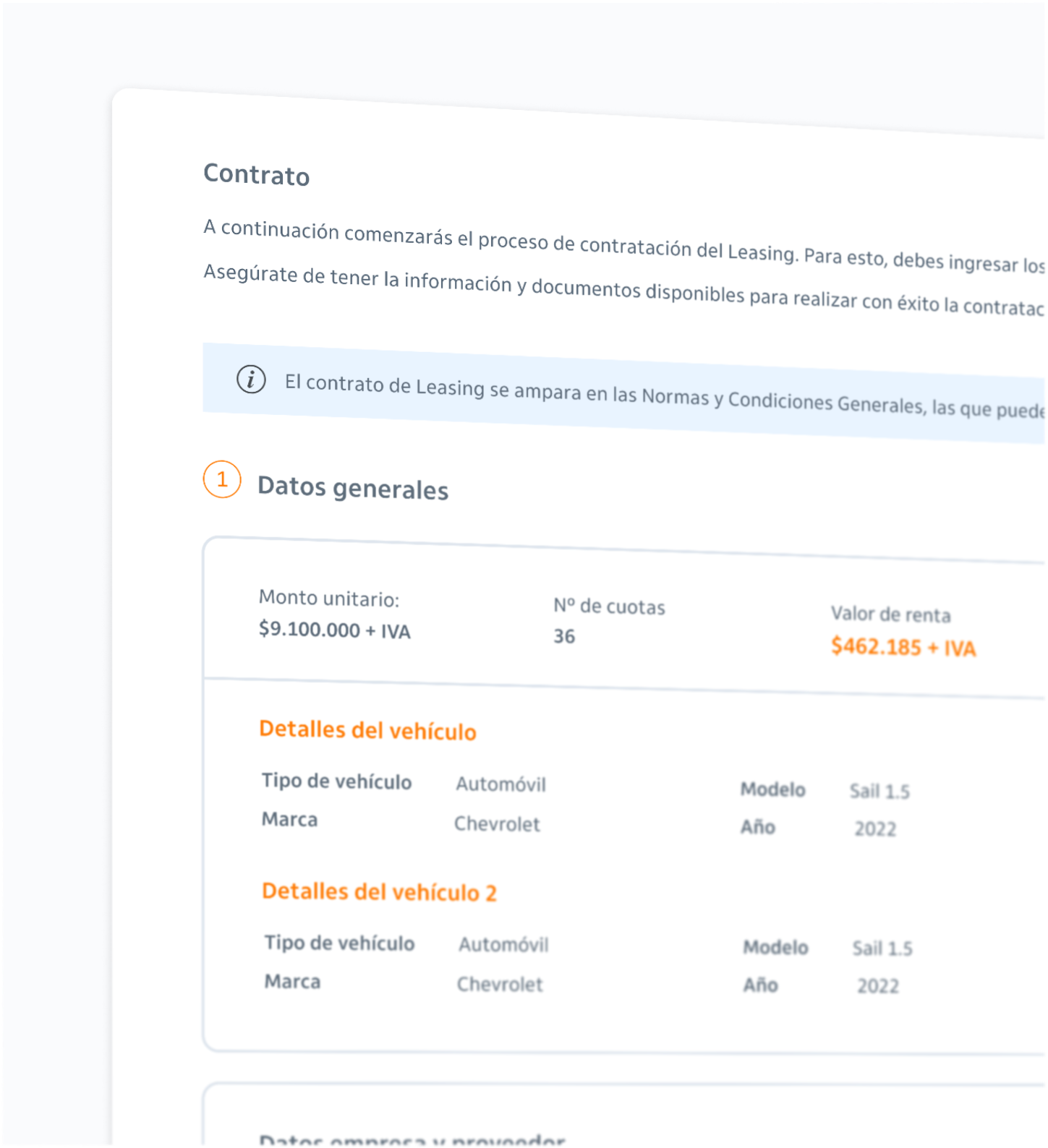Click 'Modelo' label of the first vehicle

(772, 789)
